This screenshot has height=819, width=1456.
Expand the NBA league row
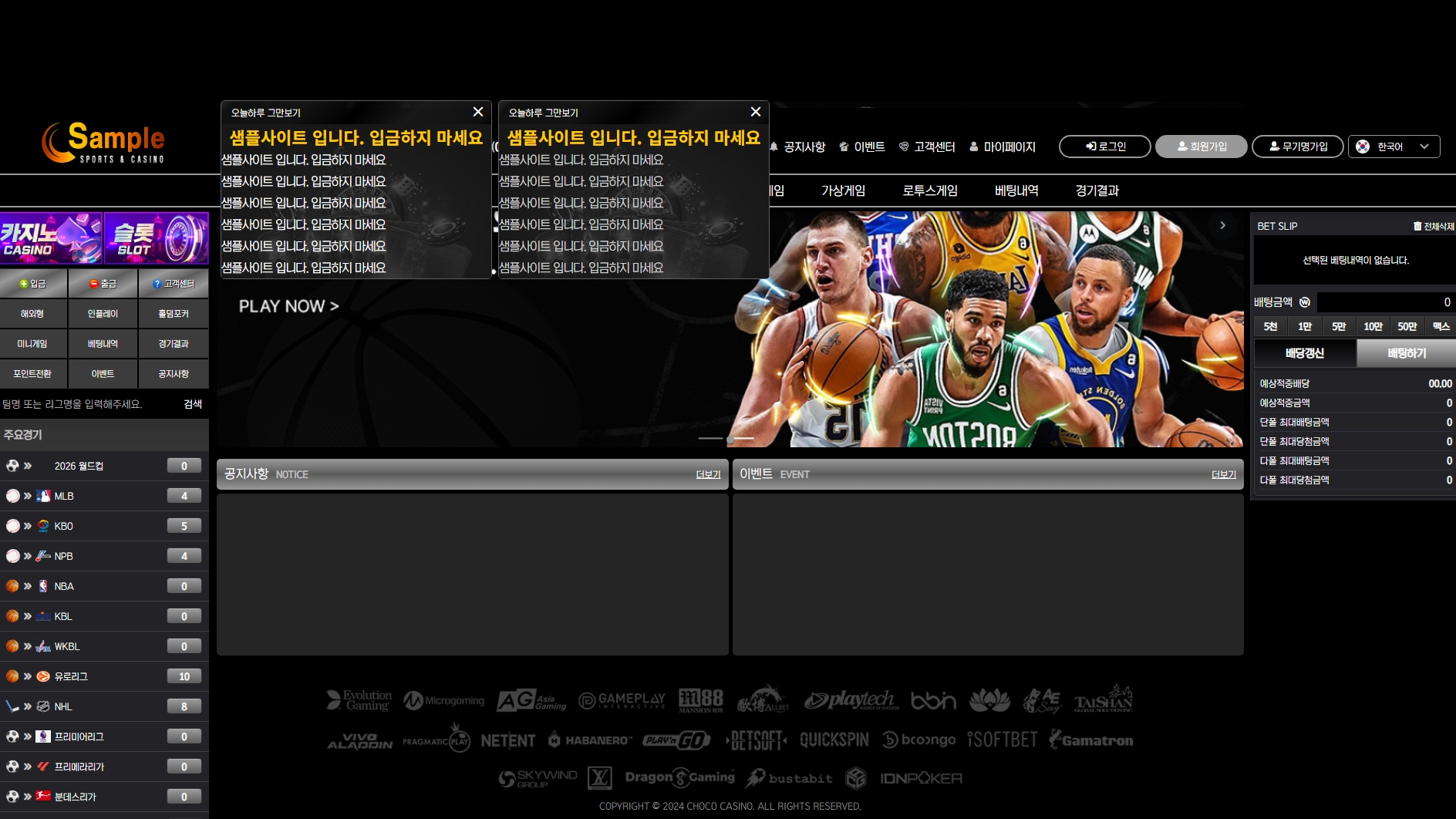pyautogui.click(x=104, y=586)
